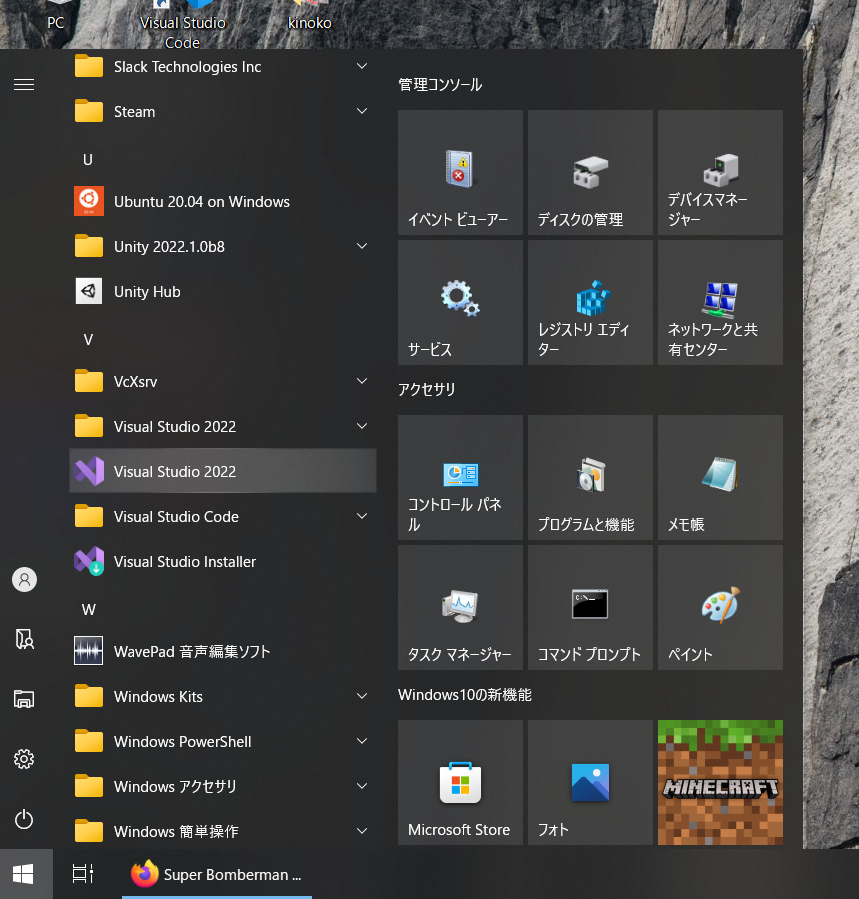Launch the Device Manager tile (デバイスマネージャー)
Image resolution: width=859 pixels, height=899 pixels.
720,173
